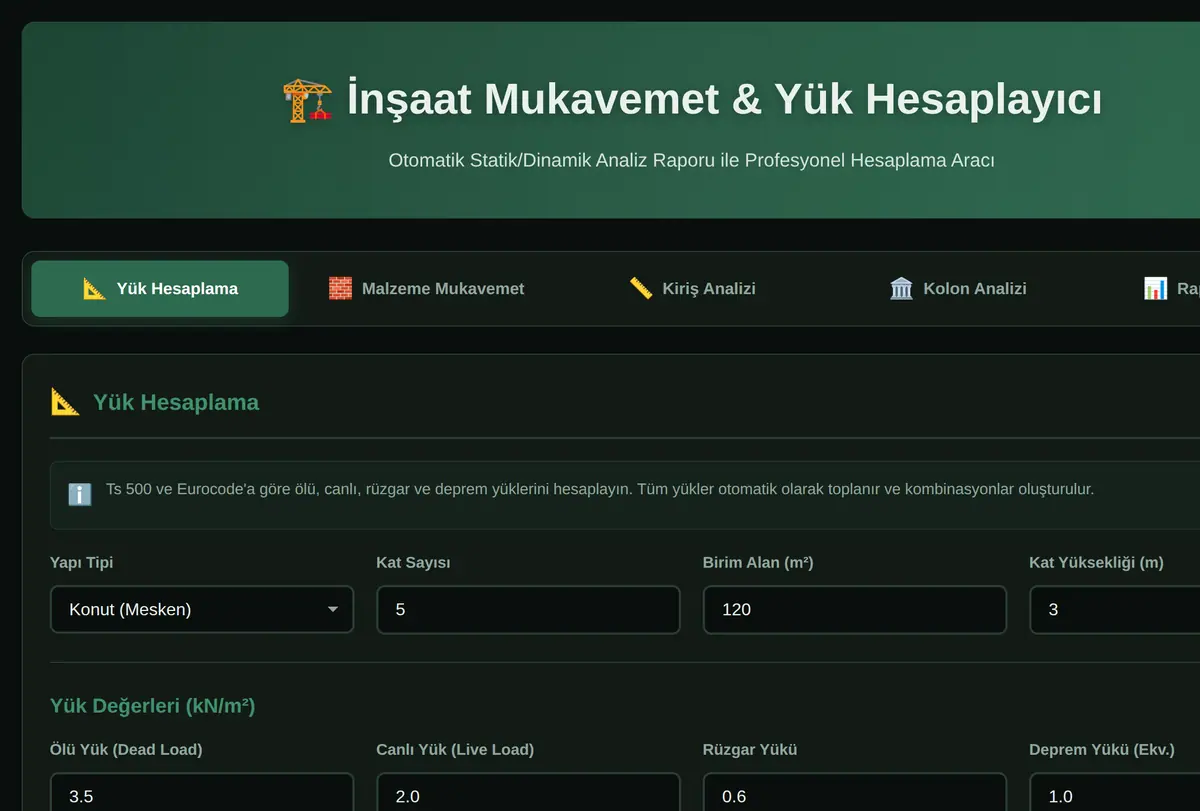The height and width of the screenshot is (811, 1200).
Task: Click the bar chart icon on the cut-off tab
Action: coord(1156,289)
